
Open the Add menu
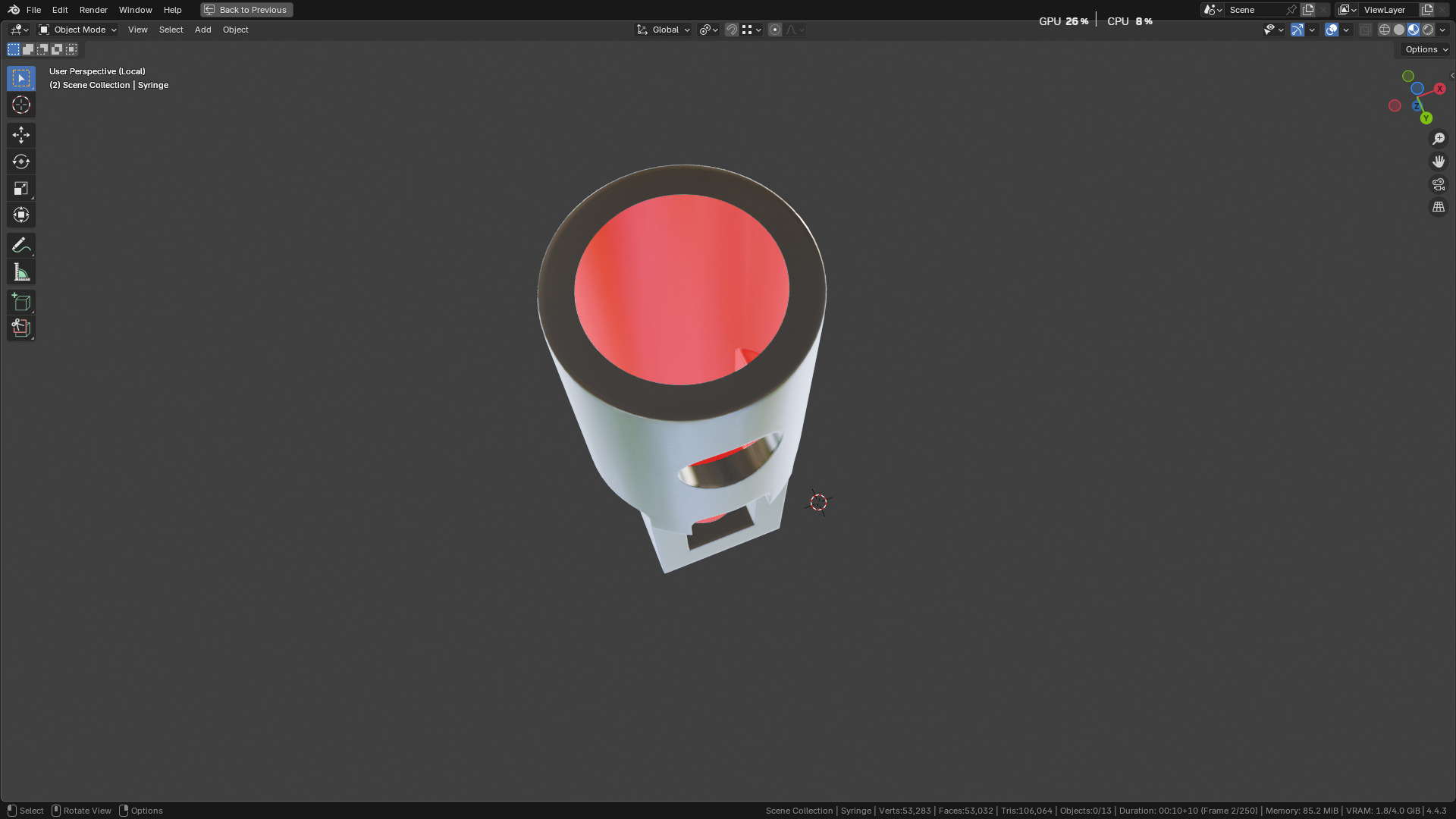(202, 30)
